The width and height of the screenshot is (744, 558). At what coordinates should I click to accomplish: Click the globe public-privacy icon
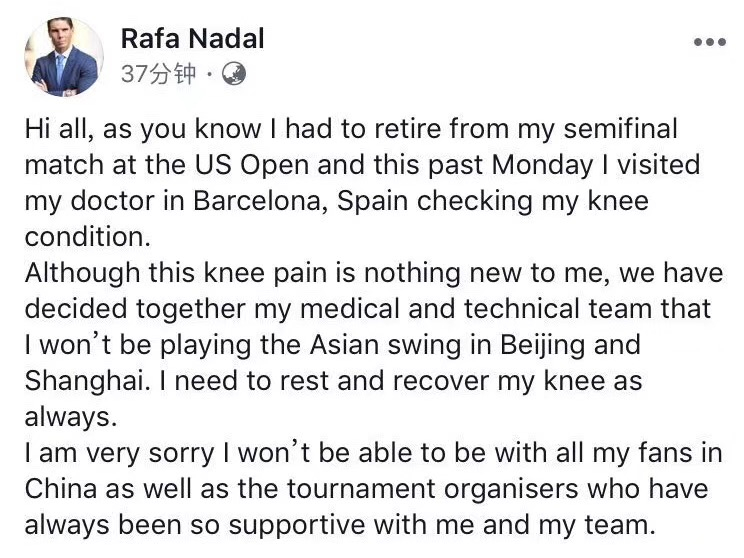pyautogui.click(x=234, y=73)
